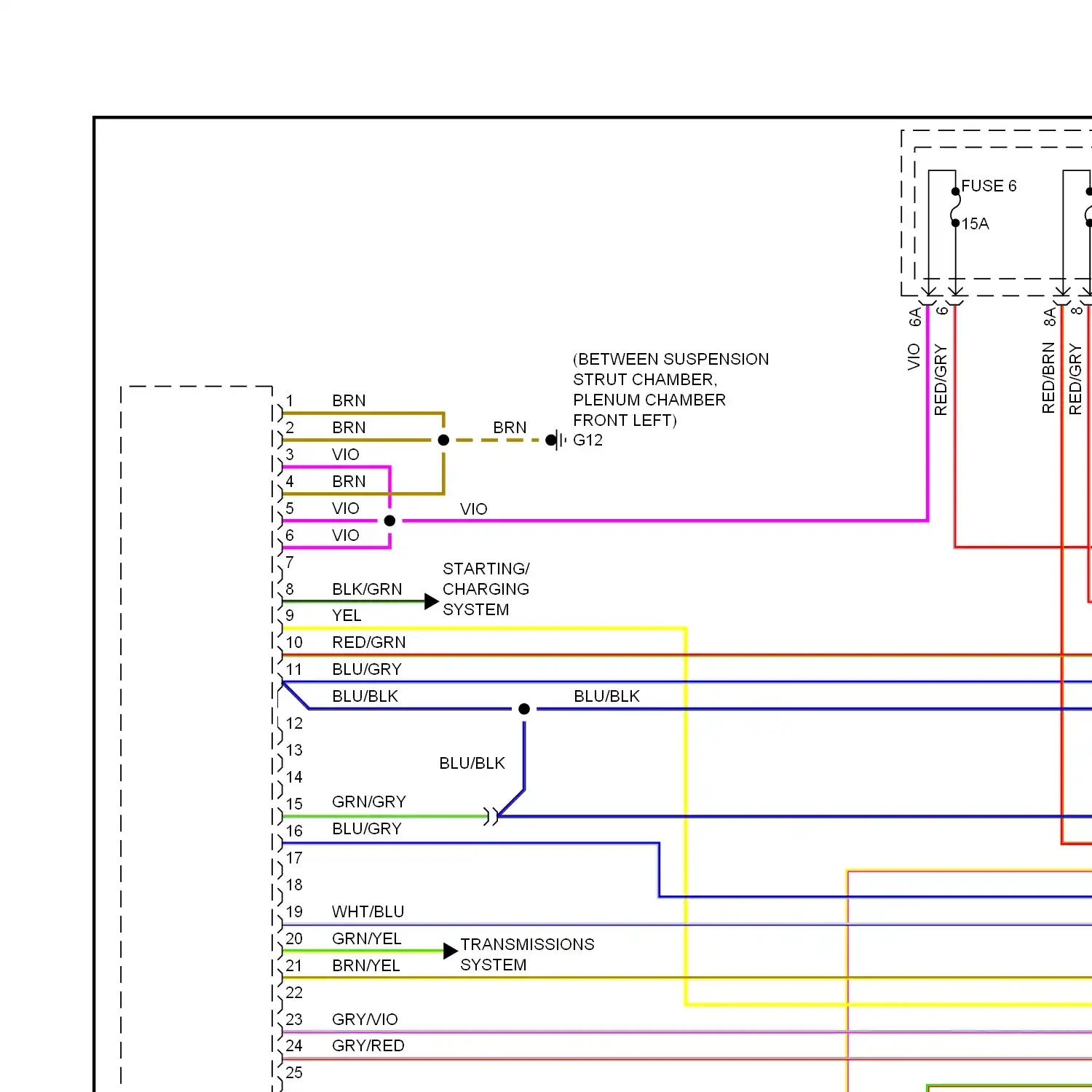Screen dimensions: 1092x1092
Task: Click the BRN label on the dashed ground wire
Action: [510, 428]
